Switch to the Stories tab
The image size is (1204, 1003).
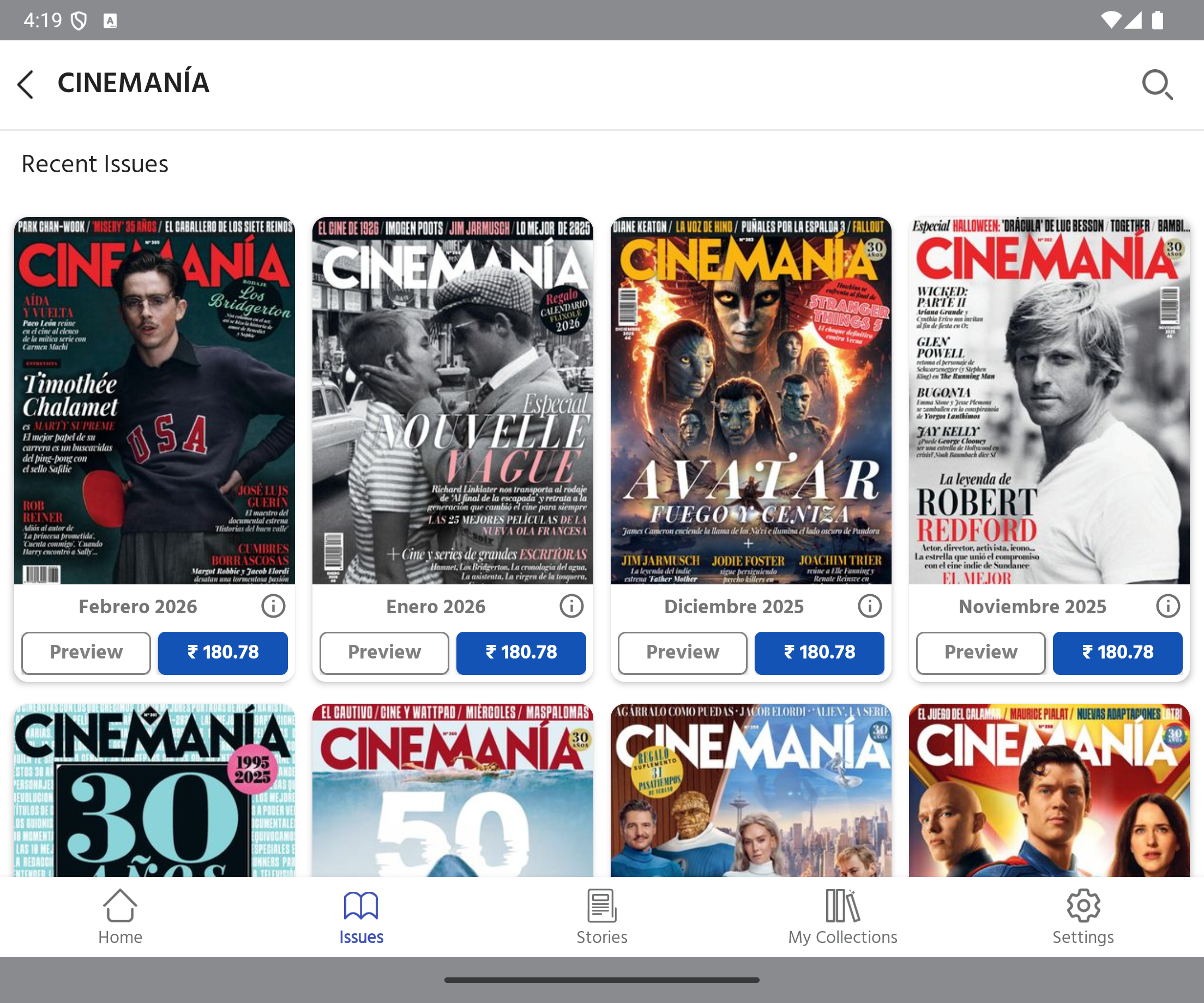click(601, 916)
